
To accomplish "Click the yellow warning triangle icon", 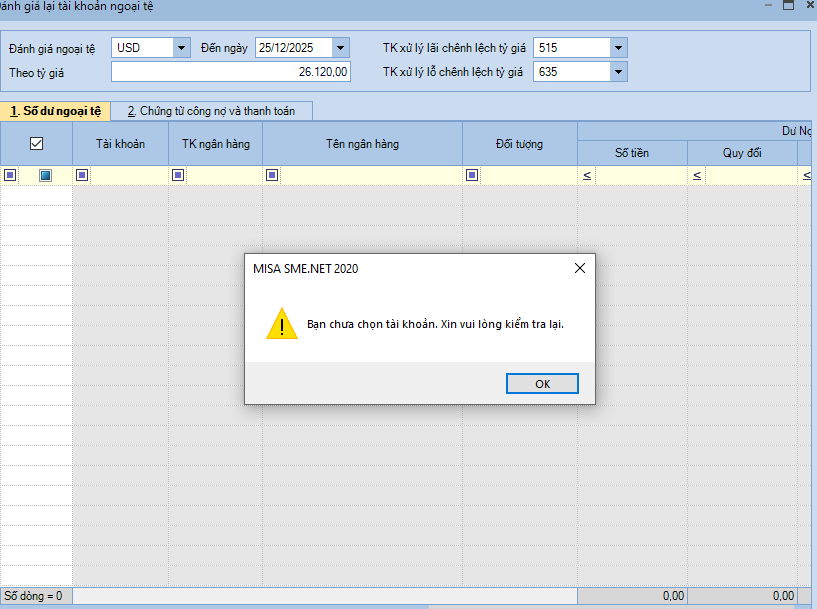I will (x=281, y=325).
